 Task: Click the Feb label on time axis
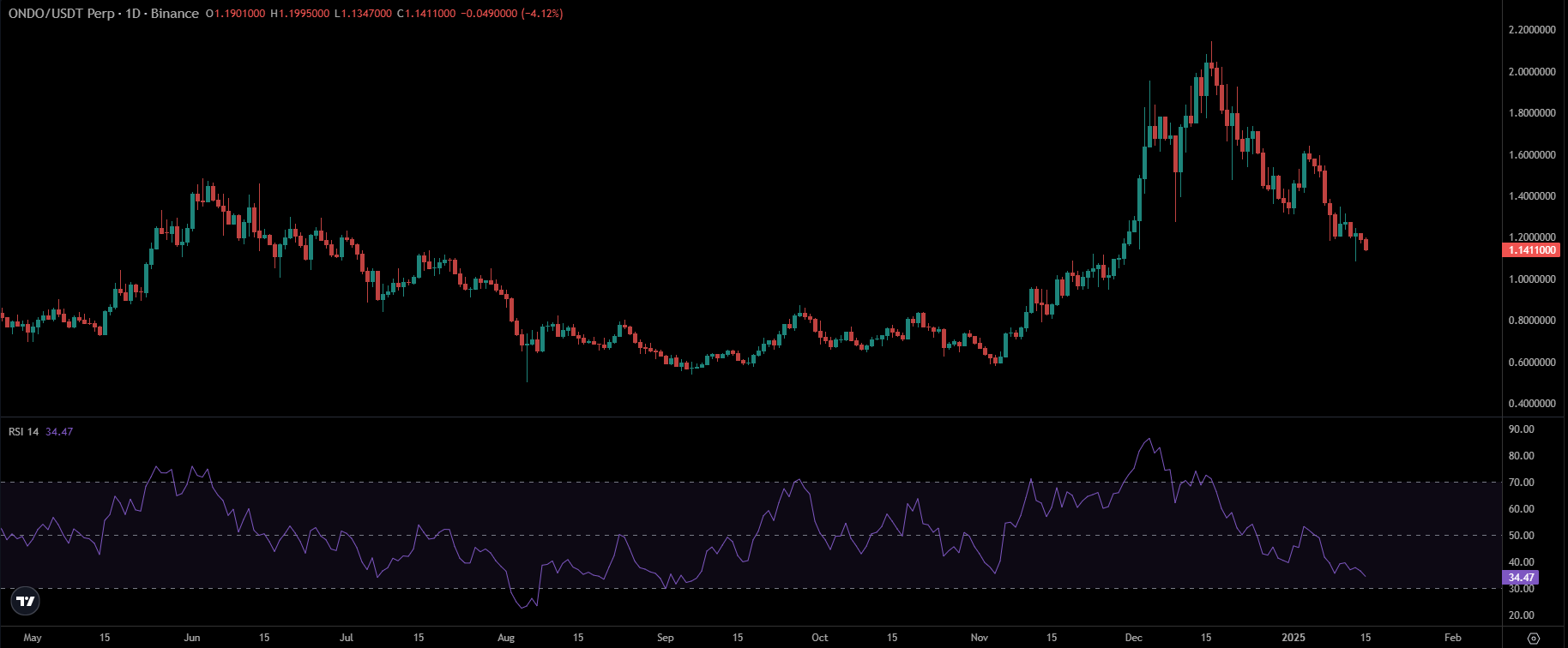coord(1453,638)
